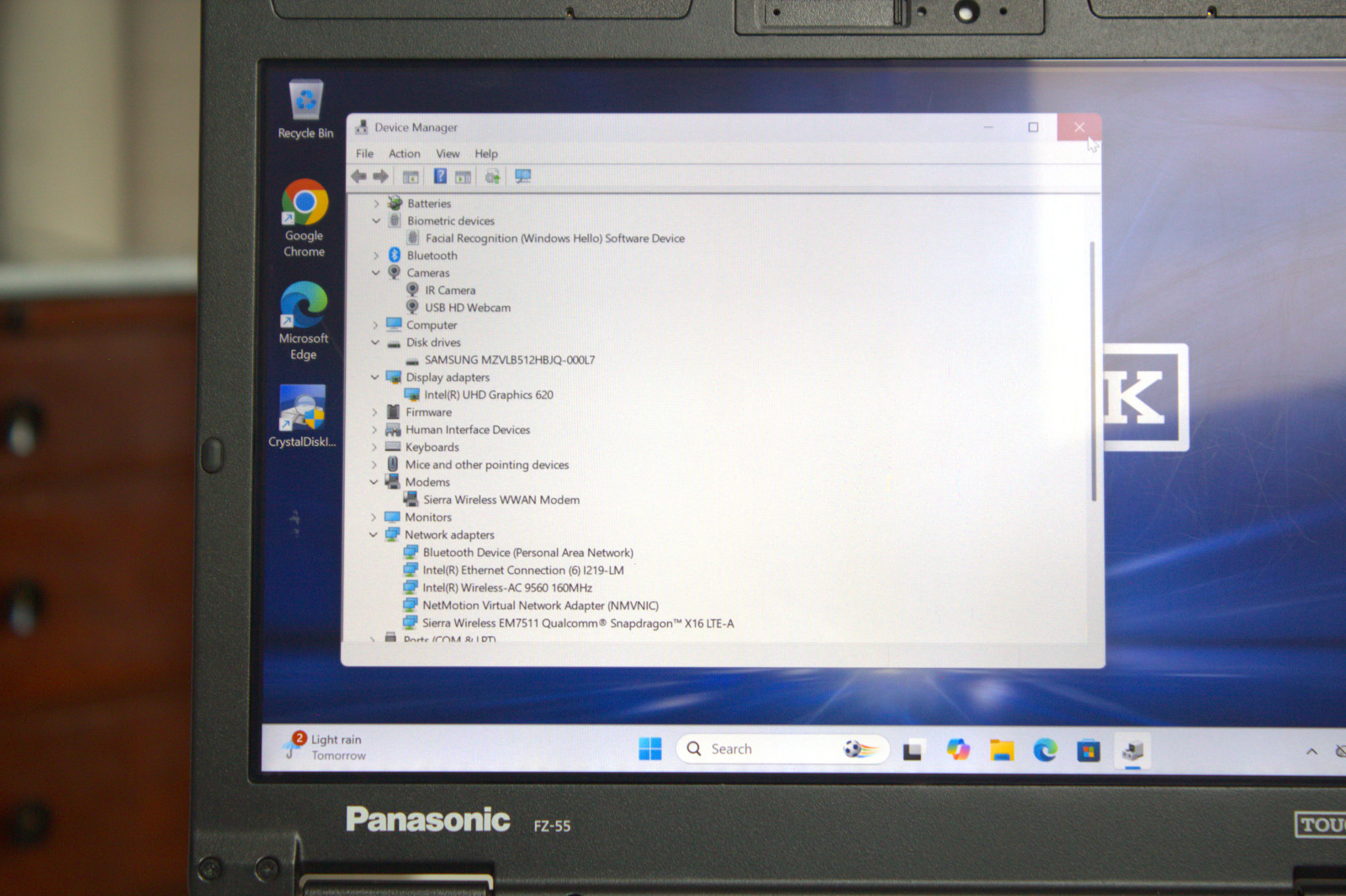Expand the Firmware category
1346x896 pixels.
(x=374, y=412)
